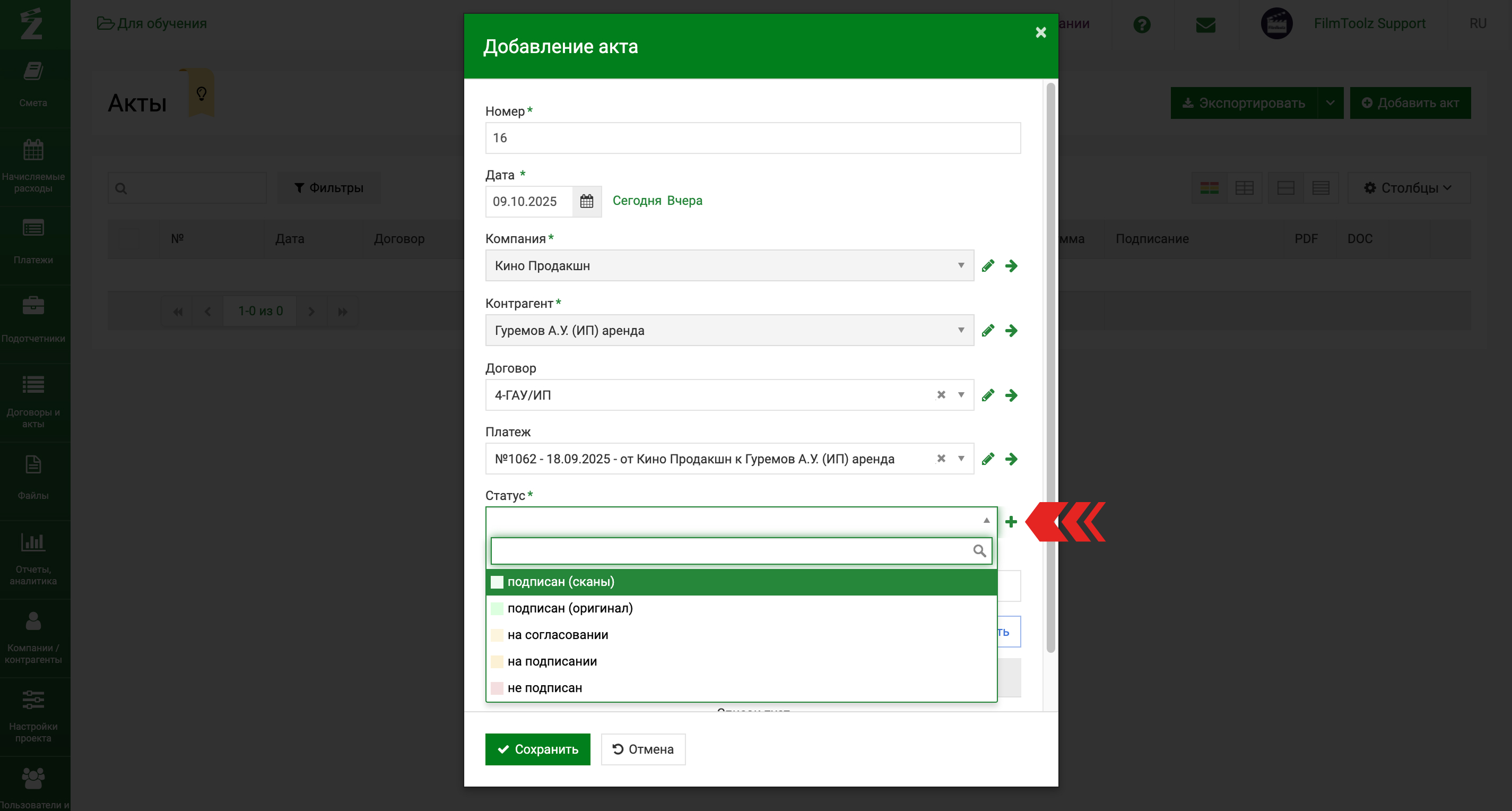Click the green arrow next to Платеж
The height and width of the screenshot is (811, 1512).
point(1011,459)
